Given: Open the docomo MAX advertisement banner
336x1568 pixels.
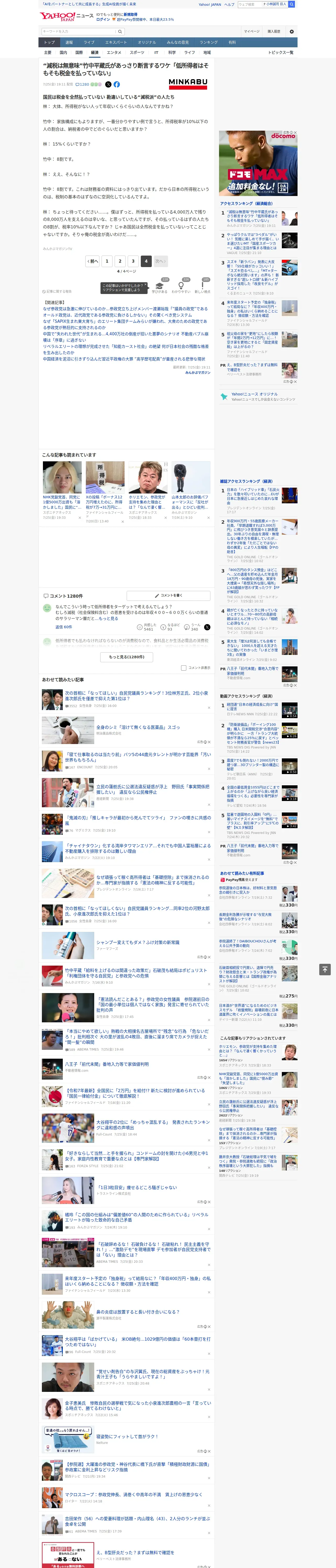Looking at the screenshot, I should click(258, 163).
